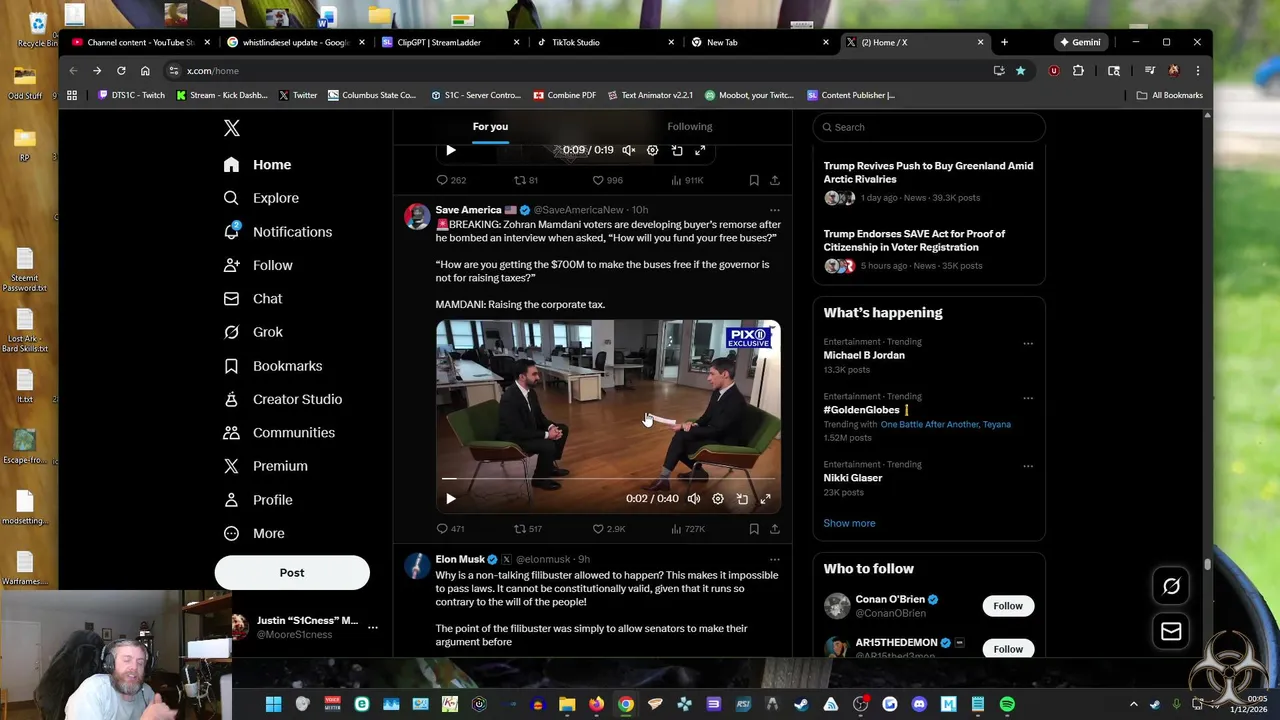The height and width of the screenshot is (720, 1280).
Task: Click the Post button
Action: click(x=292, y=573)
